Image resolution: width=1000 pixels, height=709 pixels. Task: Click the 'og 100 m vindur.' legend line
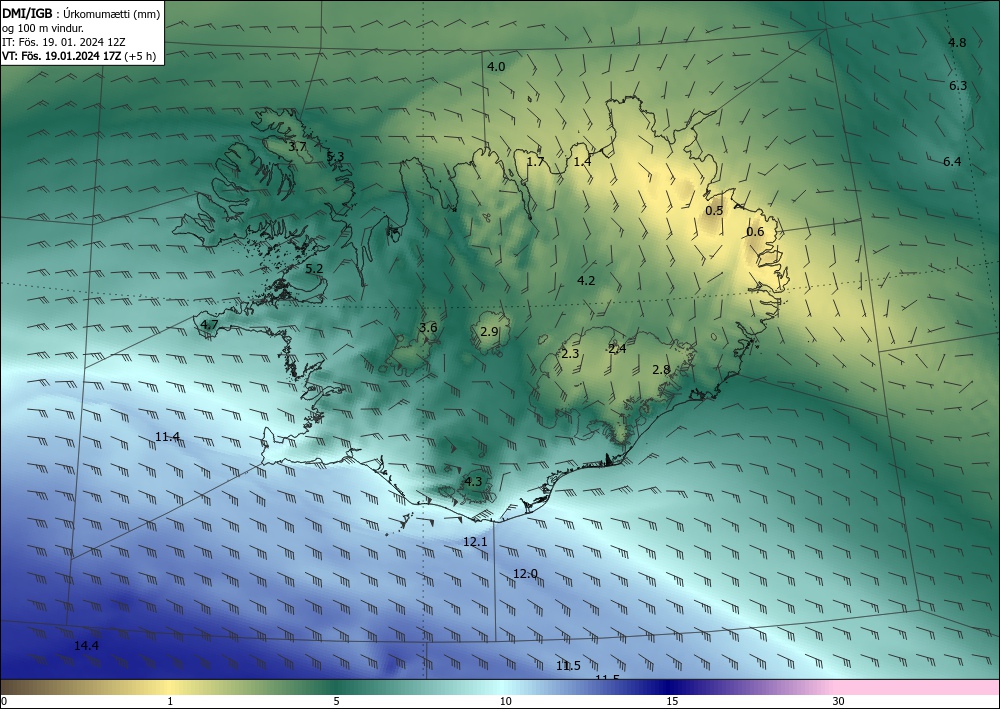[x=43, y=28]
